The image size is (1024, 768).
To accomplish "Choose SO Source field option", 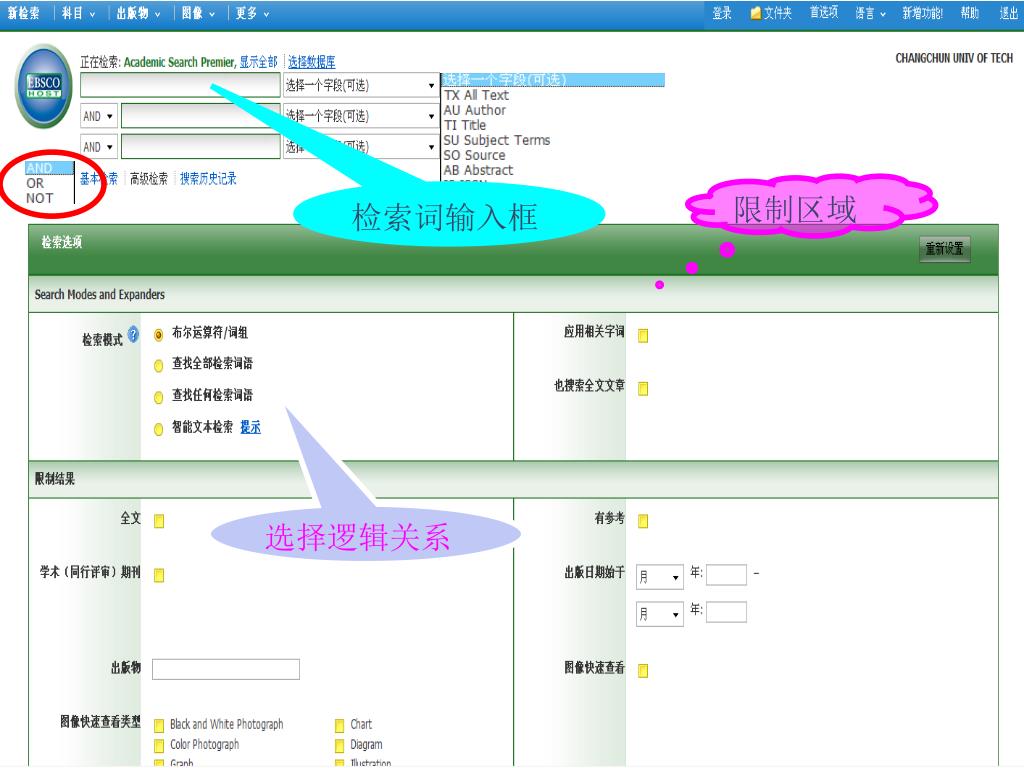I will 475,155.
